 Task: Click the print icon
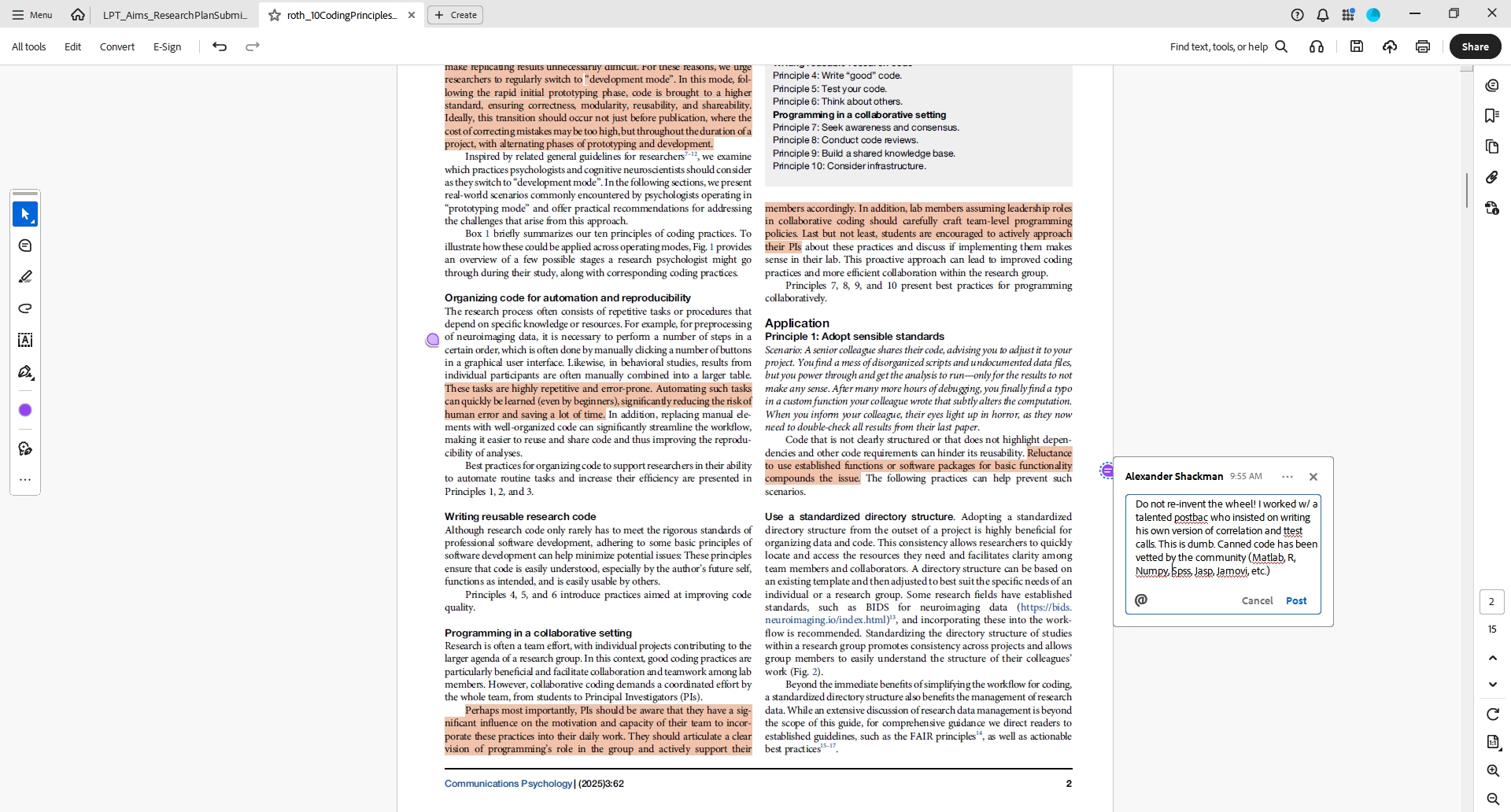[x=1422, y=46]
